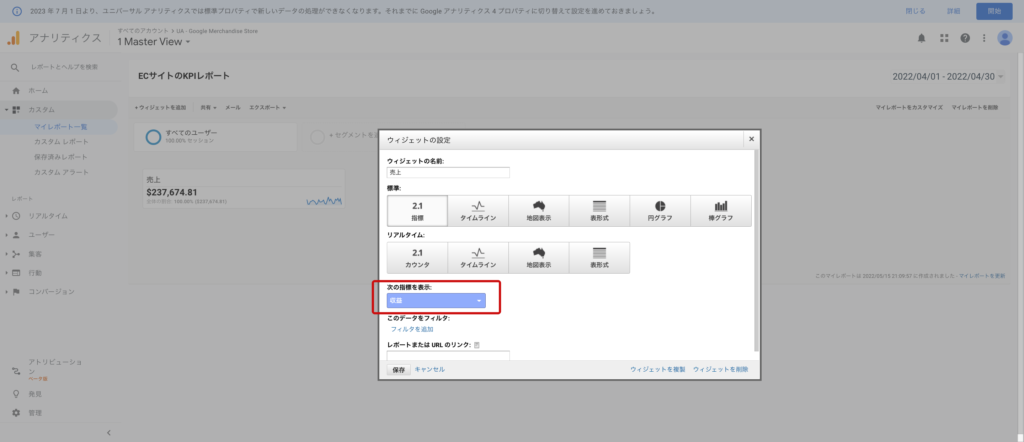Click the help icon beside URL のリンク
1024x442 pixels.
477,345
